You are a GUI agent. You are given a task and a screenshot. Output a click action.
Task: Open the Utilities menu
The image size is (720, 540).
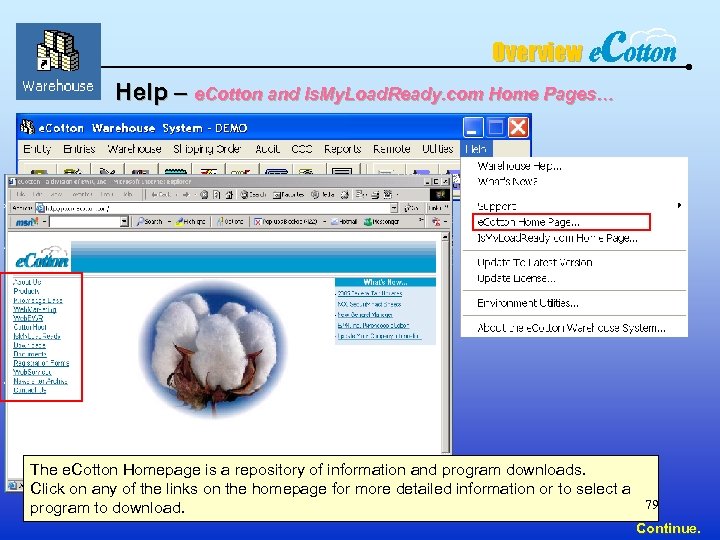(x=438, y=149)
